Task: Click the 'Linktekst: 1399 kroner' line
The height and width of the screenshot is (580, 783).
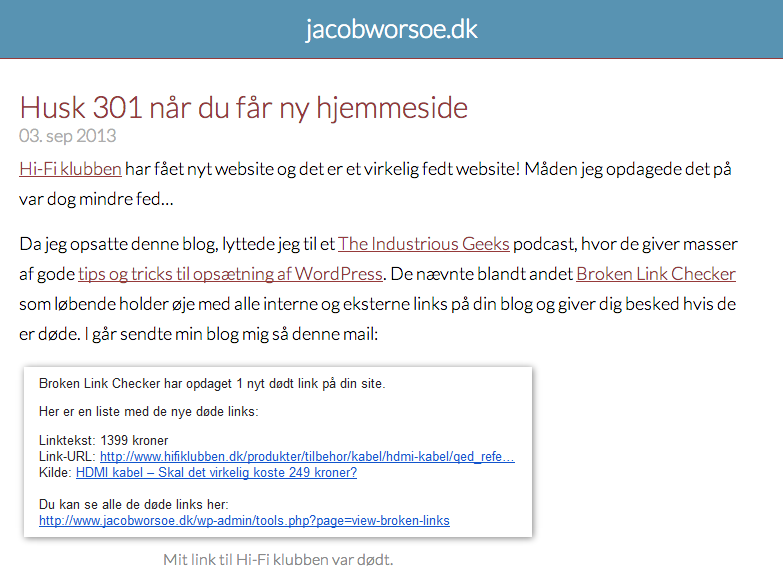Action: 103,441
